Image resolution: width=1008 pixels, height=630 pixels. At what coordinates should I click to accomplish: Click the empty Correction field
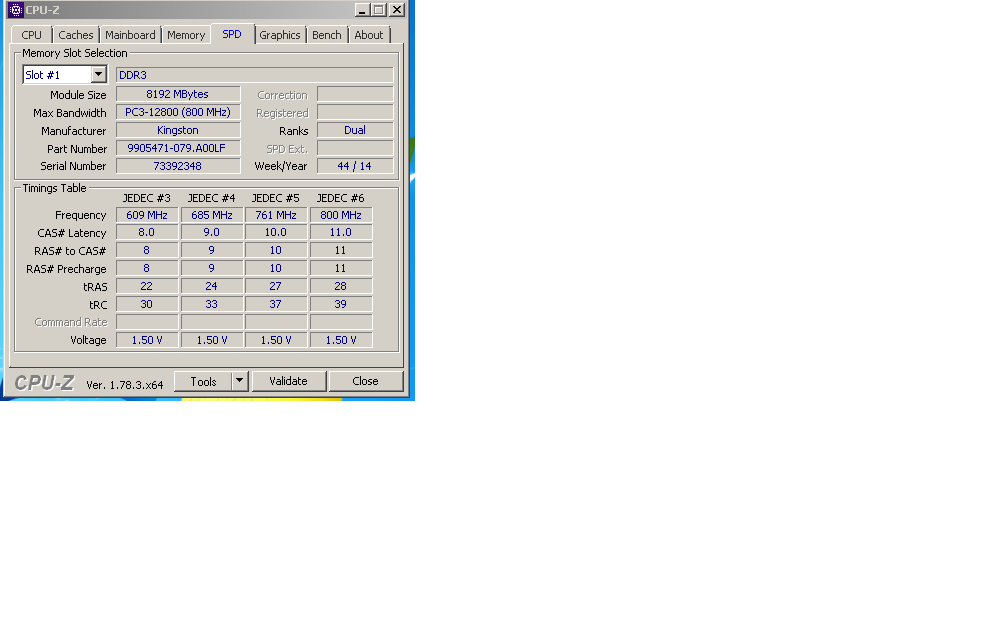coord(355,94)
